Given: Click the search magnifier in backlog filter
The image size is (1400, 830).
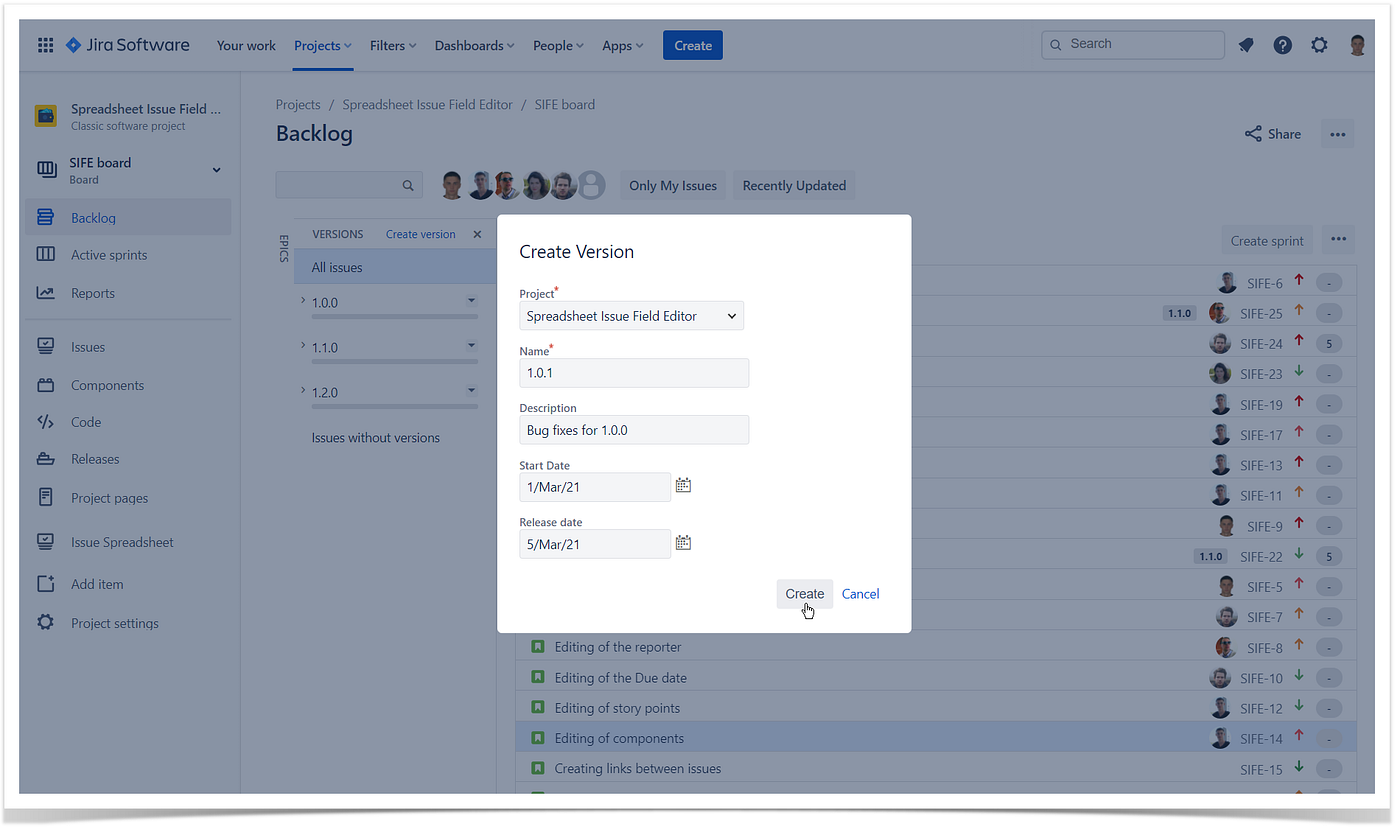Looking at the screenshot, I should [x=408, y=185].
